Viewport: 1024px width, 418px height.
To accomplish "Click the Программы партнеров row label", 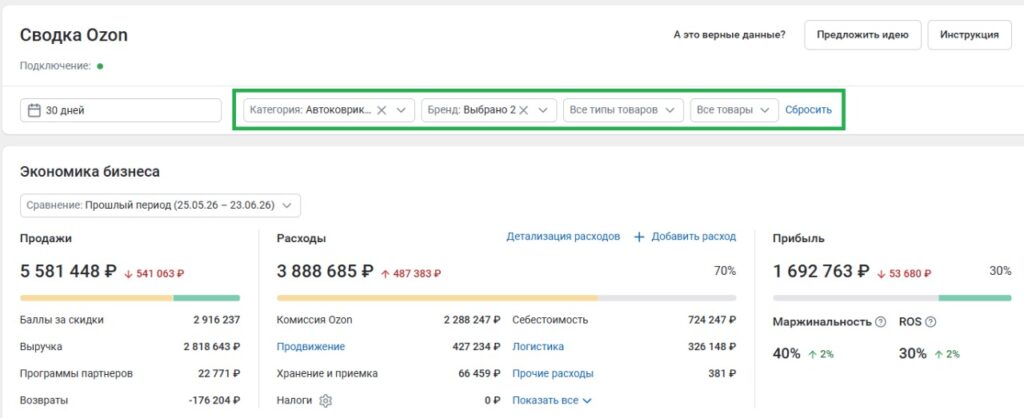I will click(76, 374).
